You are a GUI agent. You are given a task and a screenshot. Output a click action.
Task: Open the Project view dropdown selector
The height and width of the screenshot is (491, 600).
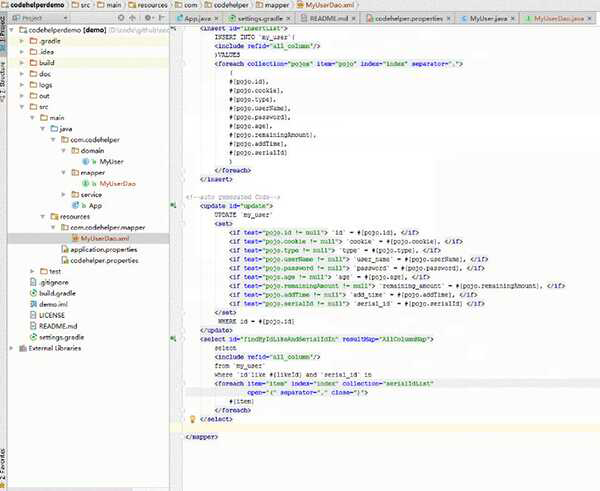(x=42, y=18)
